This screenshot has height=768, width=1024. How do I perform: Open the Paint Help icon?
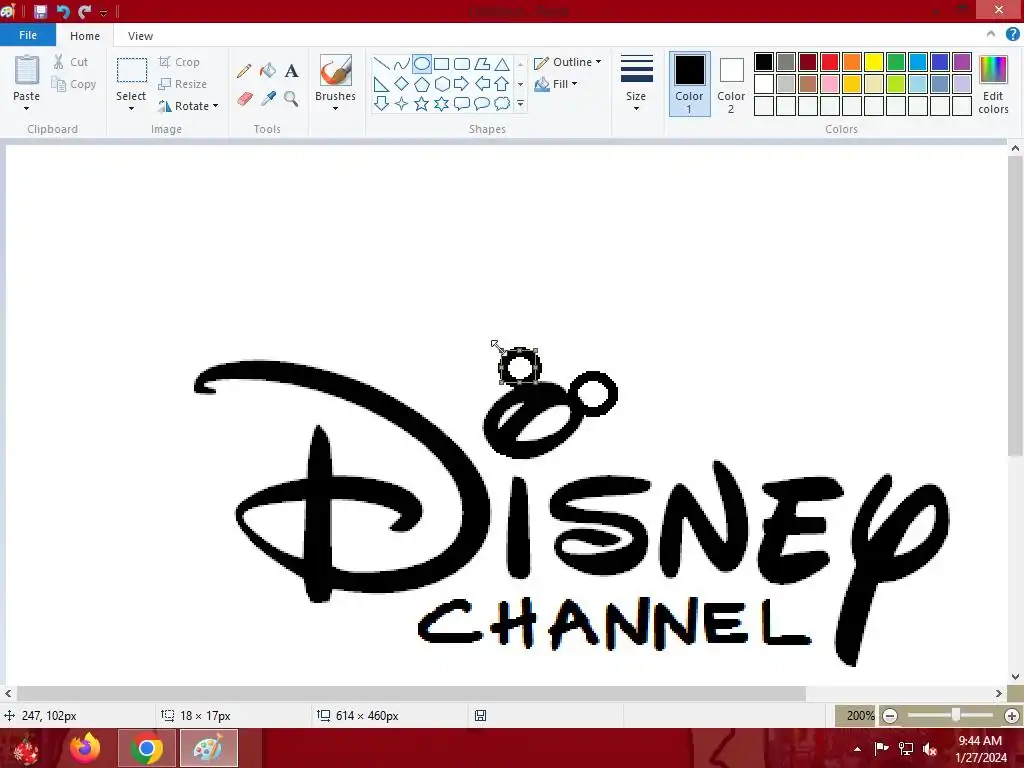click(x=1012, y=35)
